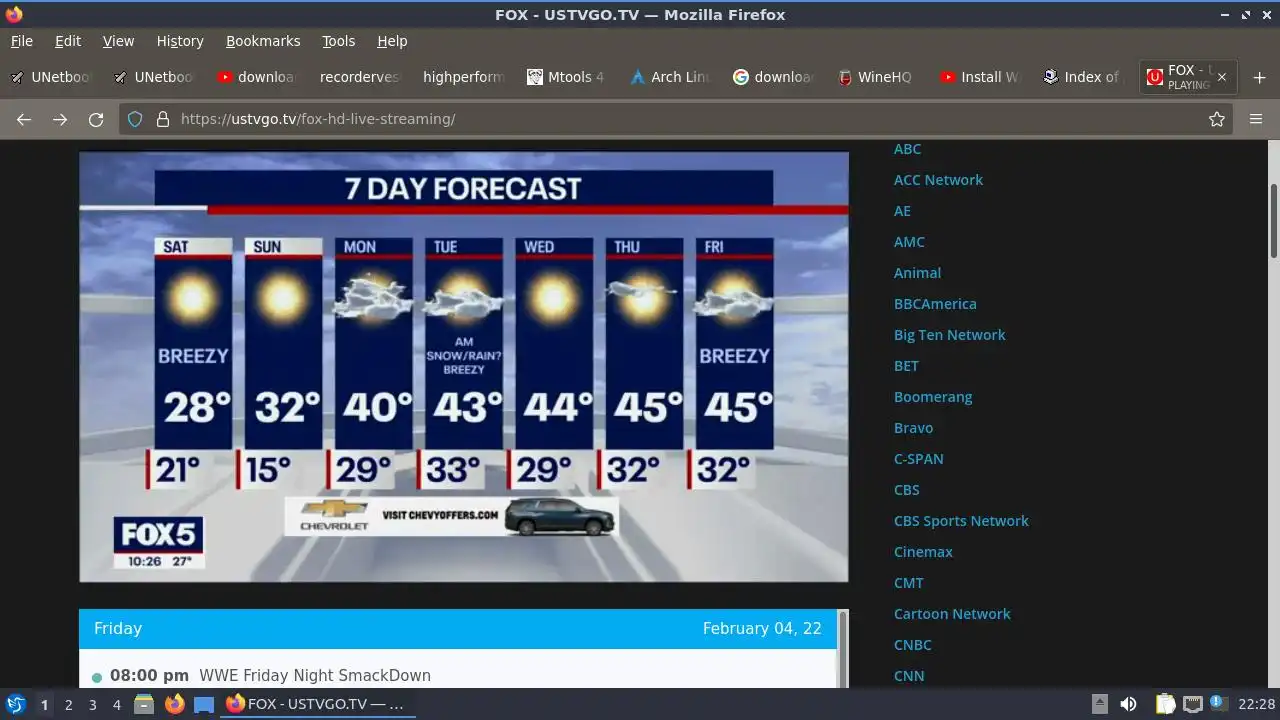Open the ACC Network channel link

coord(938,180)
